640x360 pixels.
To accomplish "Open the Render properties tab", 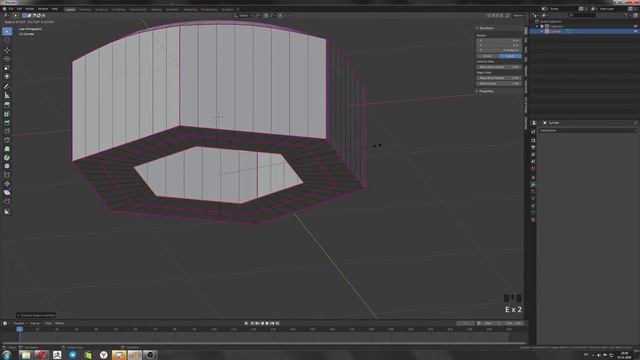I will point(533,141).
